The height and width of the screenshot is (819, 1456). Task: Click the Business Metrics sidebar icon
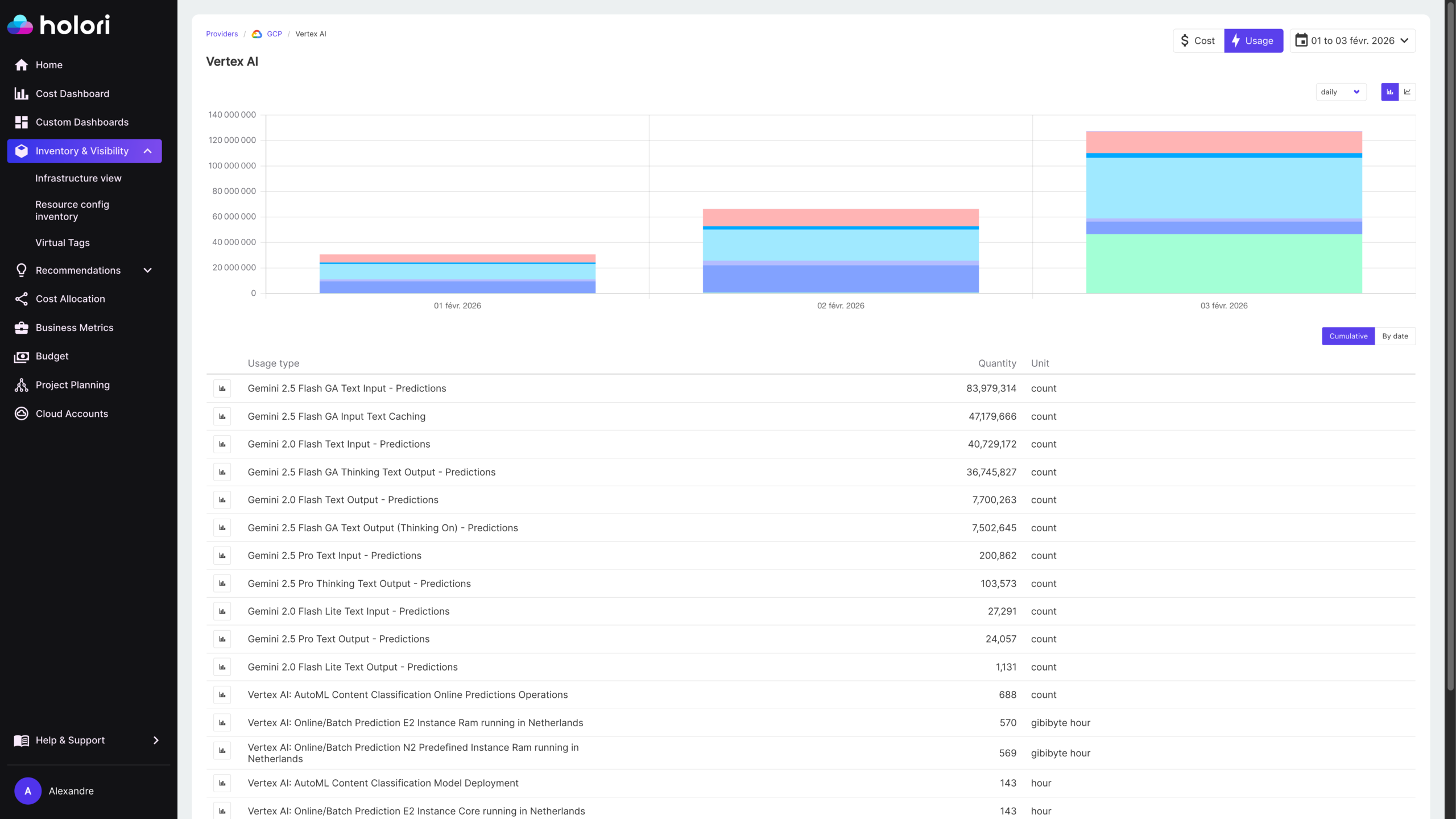21,328
